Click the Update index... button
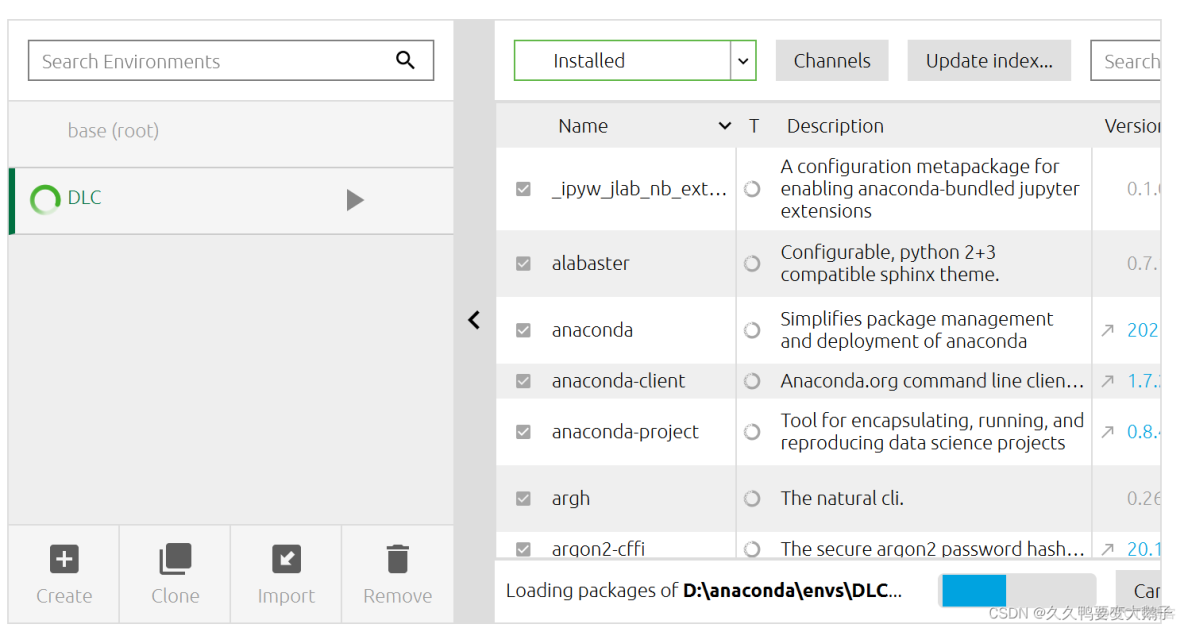Screen dimensions: 1184x628 pyautogui.click(x=988, y=61)
